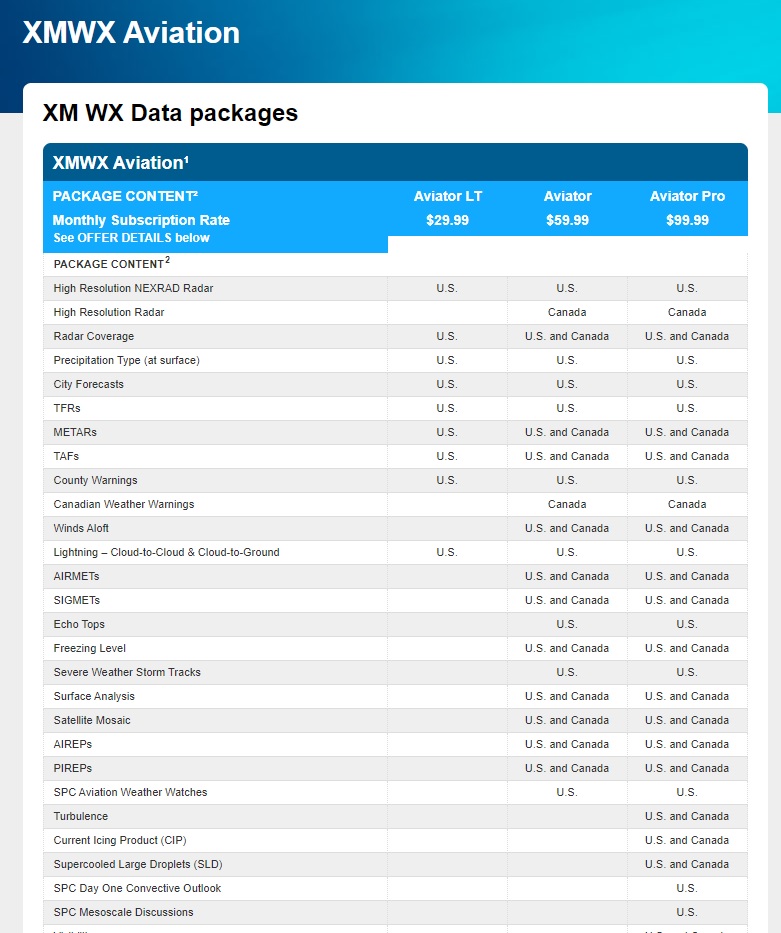The width and height of the screenshot is (781, 933).
Task: Click the METARs row label
Action: [x=75, y=432]
